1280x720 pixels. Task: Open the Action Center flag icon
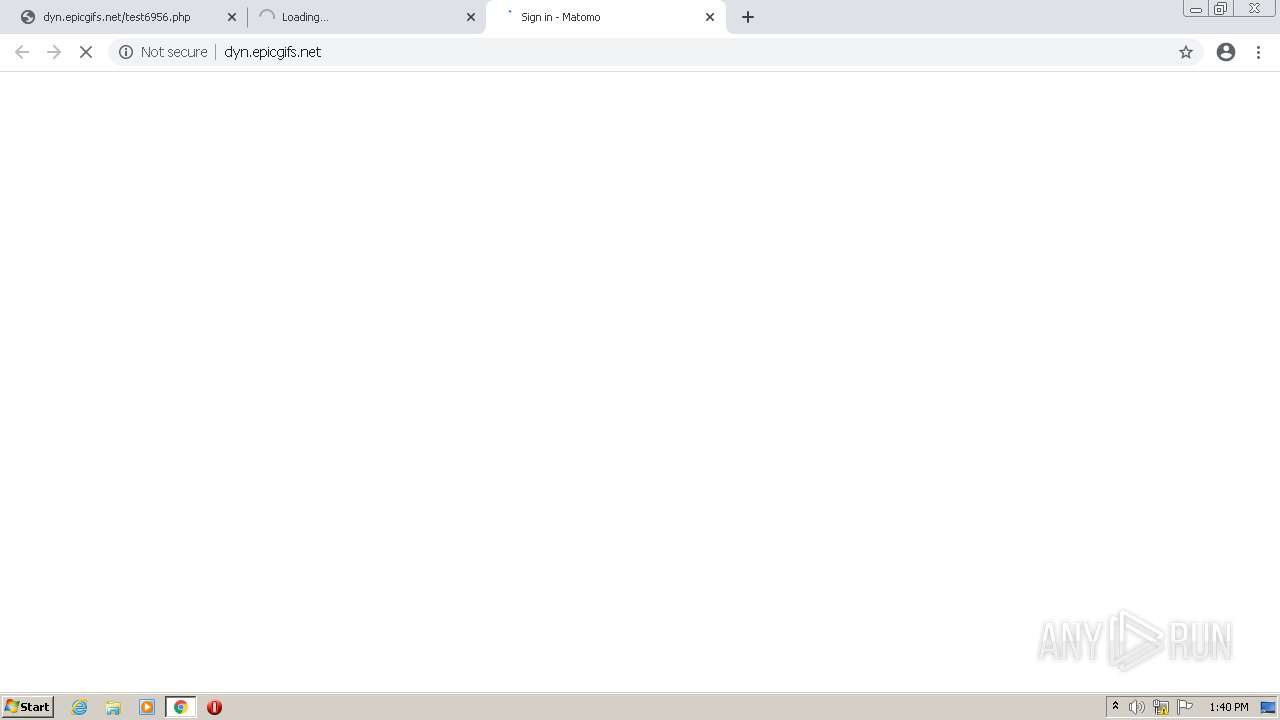[x=1185, y=707]
